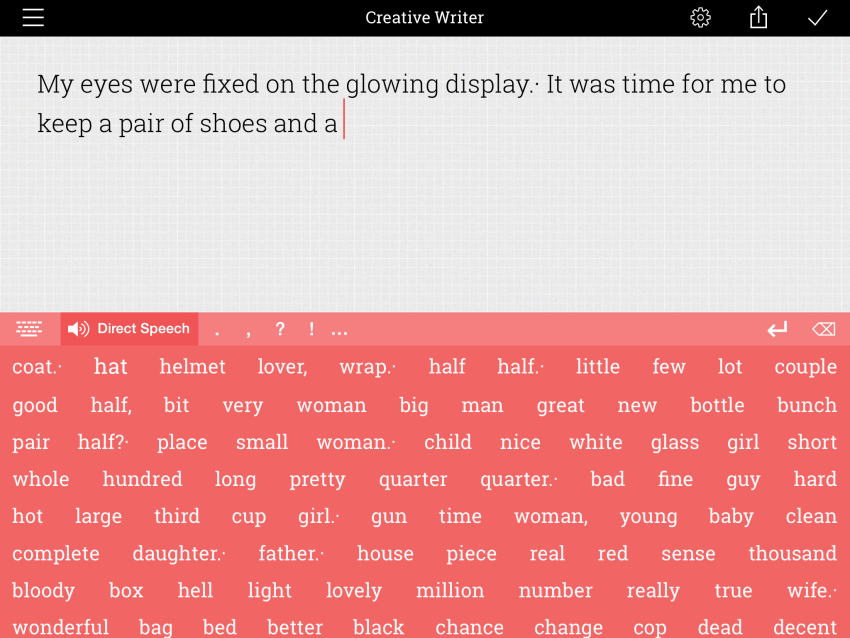
Task: Click inside the story text area
Action: click(x=425, y=173)
